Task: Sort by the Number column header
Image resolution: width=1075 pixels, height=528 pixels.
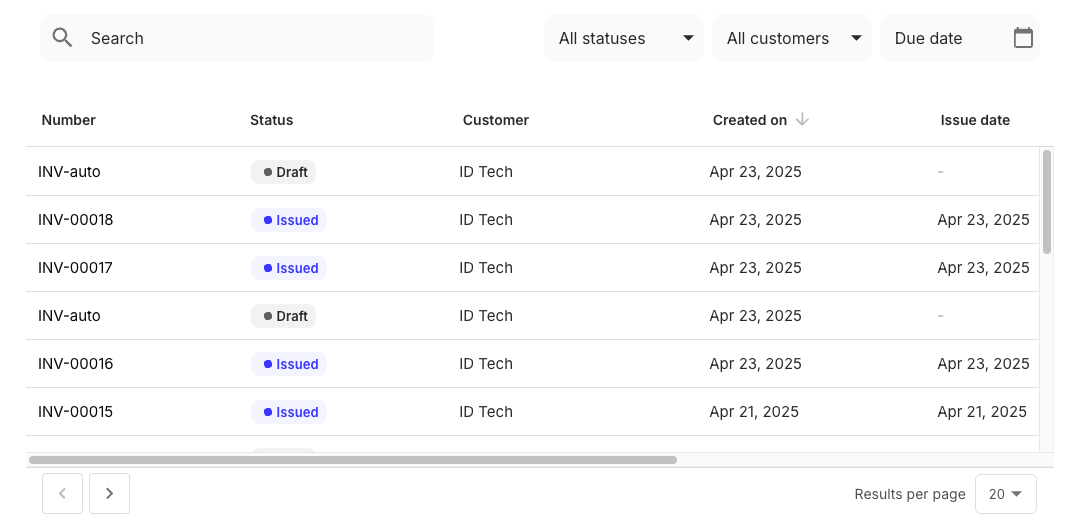Action: [x=69, y=120]
